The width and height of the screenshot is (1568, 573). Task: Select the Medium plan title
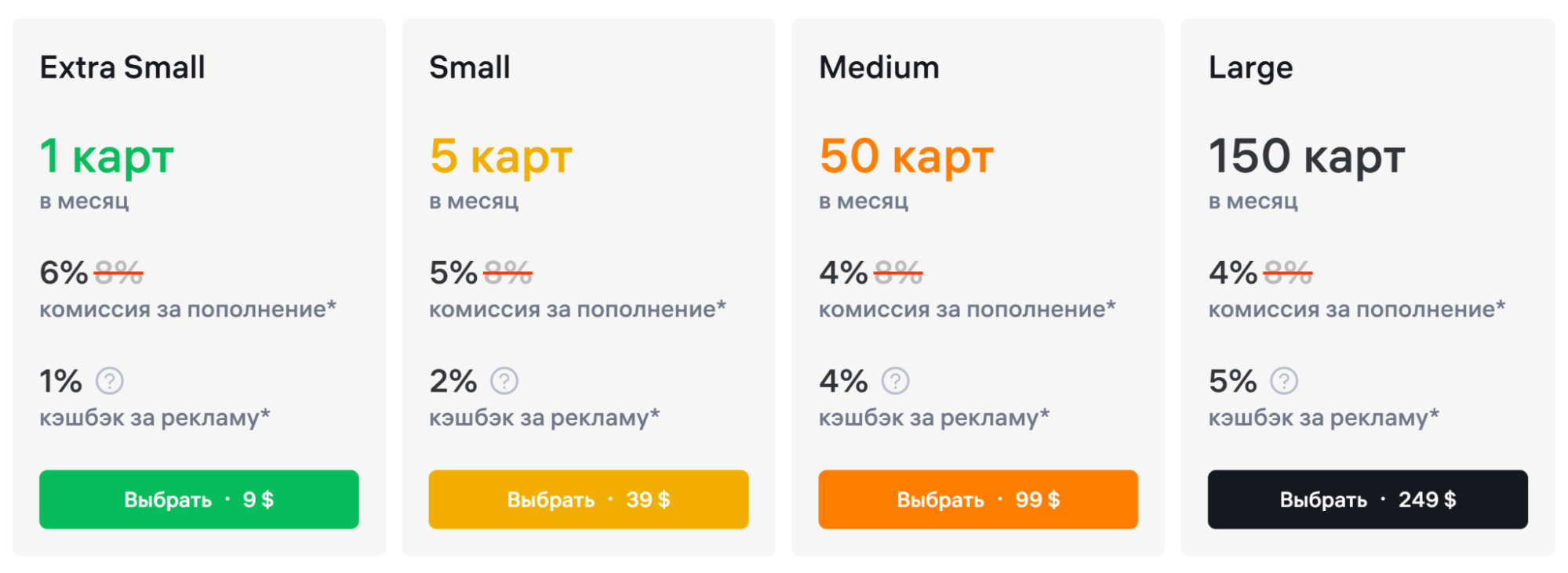tap(879, 67)
